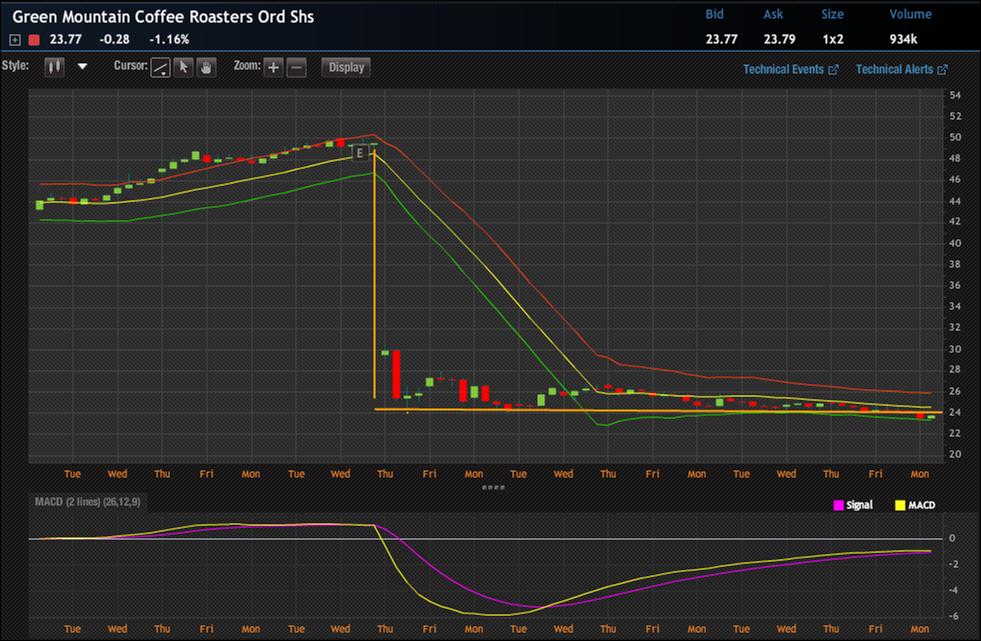Screen dimensions: 981x641
Task: Expand the chart Style dropdown arrow
Action: click(82, 66)
